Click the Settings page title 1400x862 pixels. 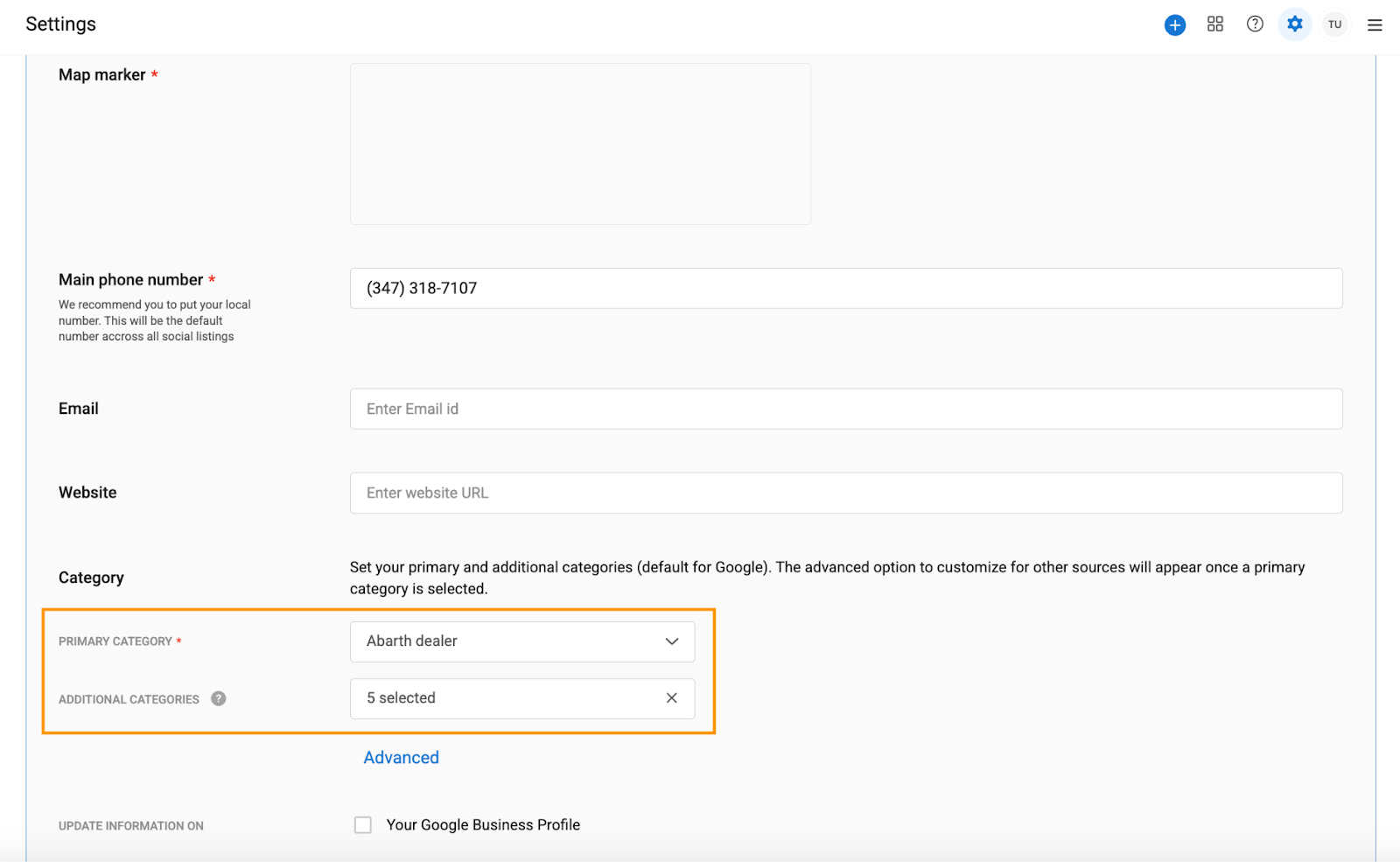point(61,25)
